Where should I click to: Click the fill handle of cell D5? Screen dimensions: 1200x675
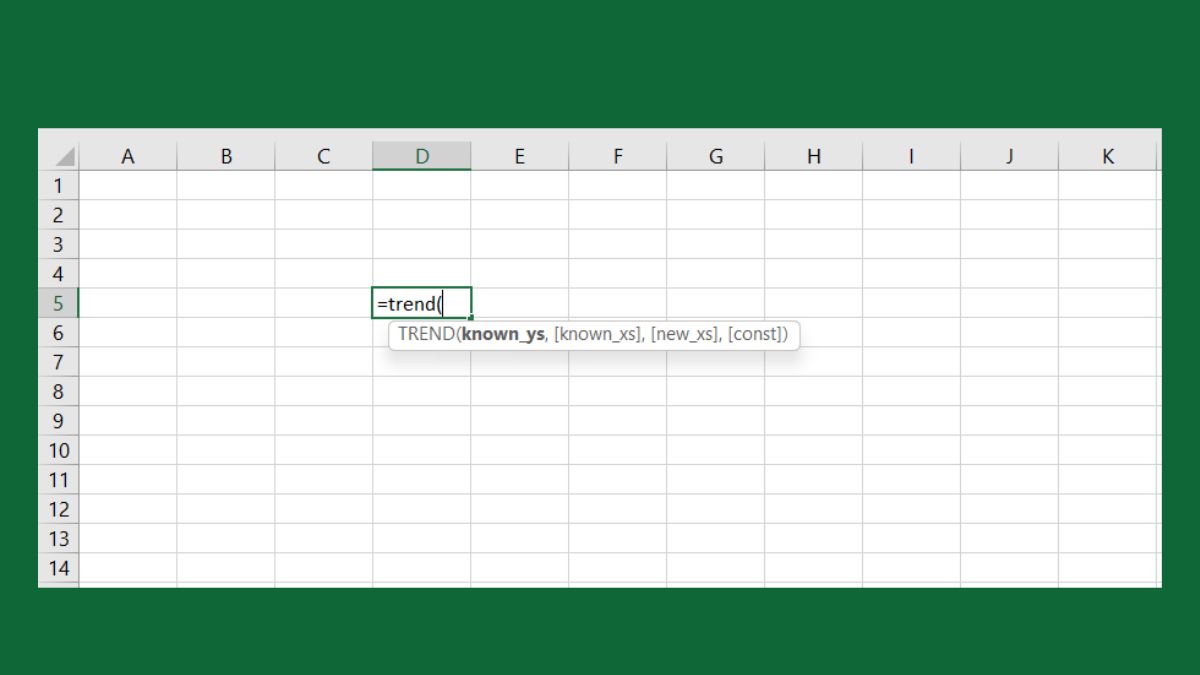tap(470, 317)
